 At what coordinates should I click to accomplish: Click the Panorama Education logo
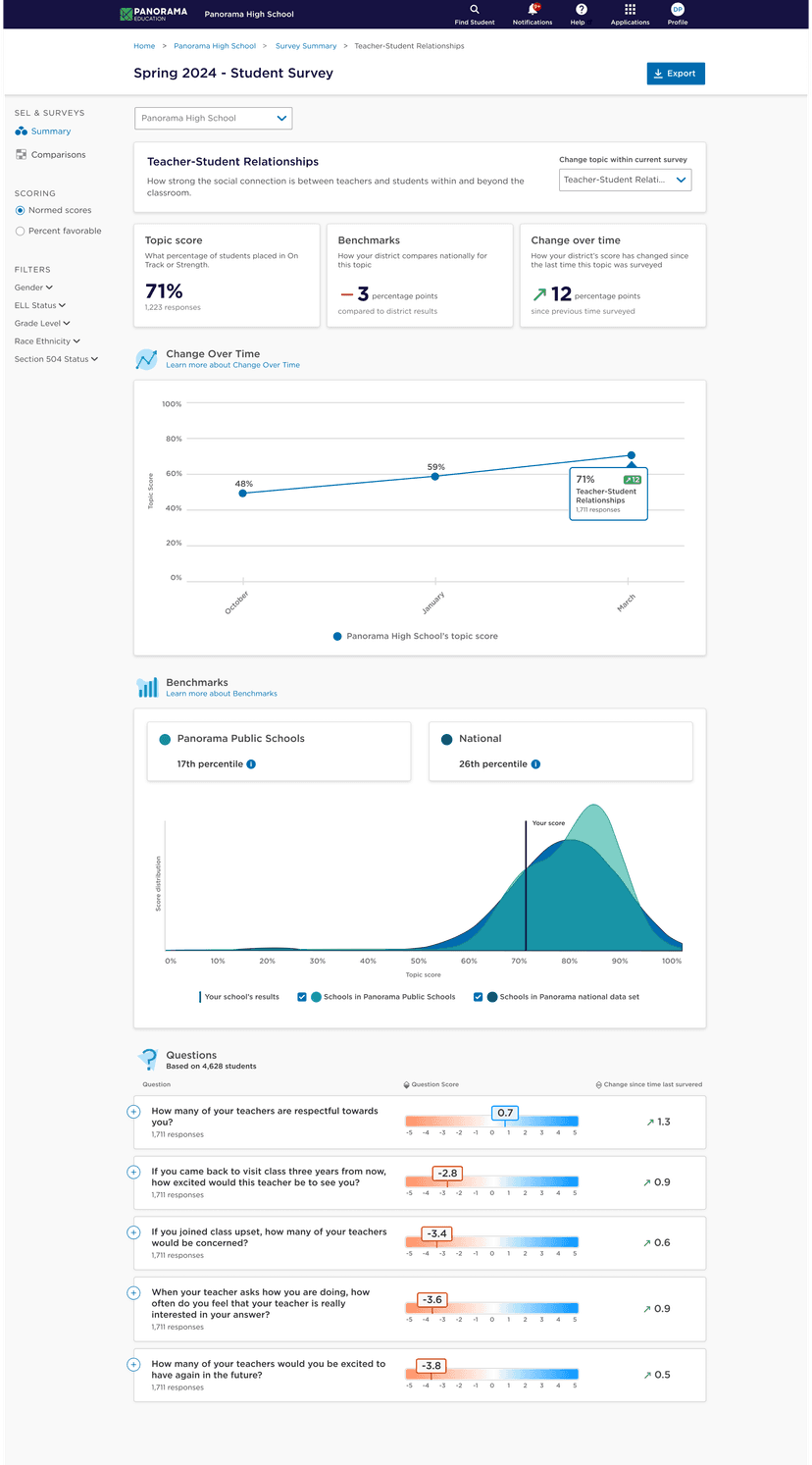coord(153,14)
